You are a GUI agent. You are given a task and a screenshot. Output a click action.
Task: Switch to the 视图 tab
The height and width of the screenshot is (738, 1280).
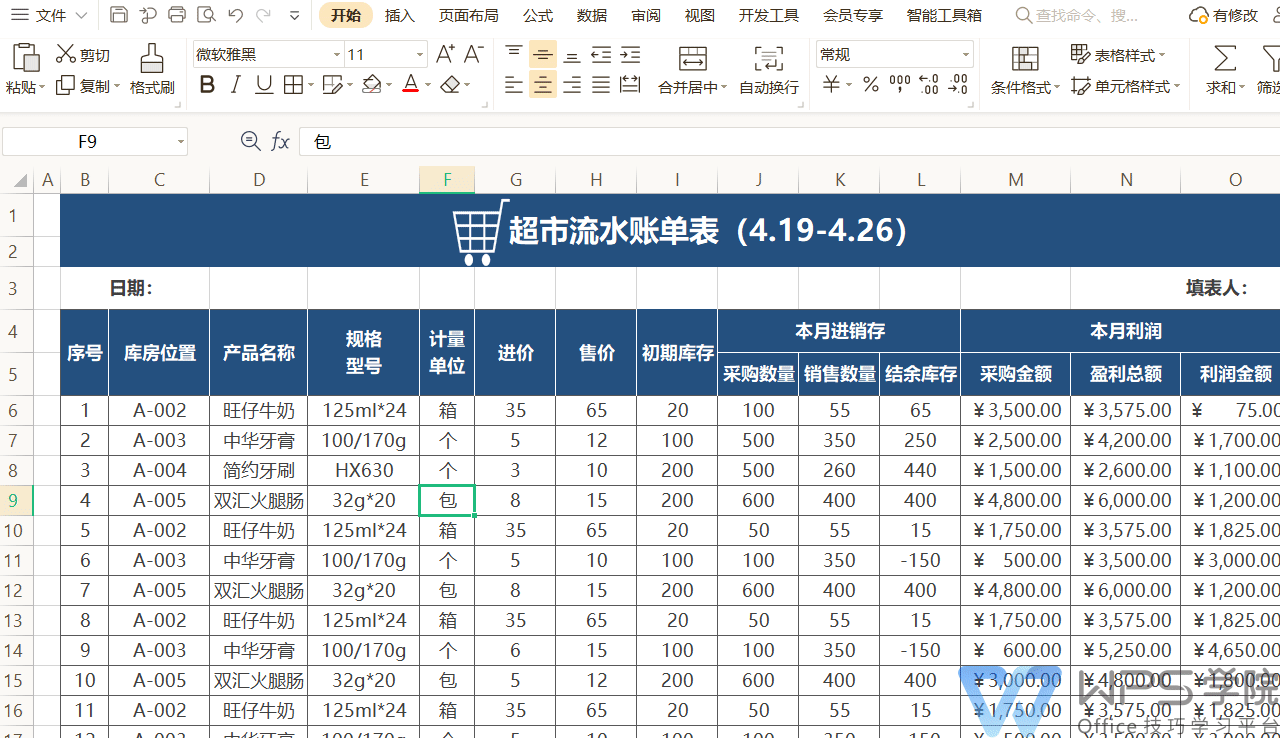[x=700, y=15]
